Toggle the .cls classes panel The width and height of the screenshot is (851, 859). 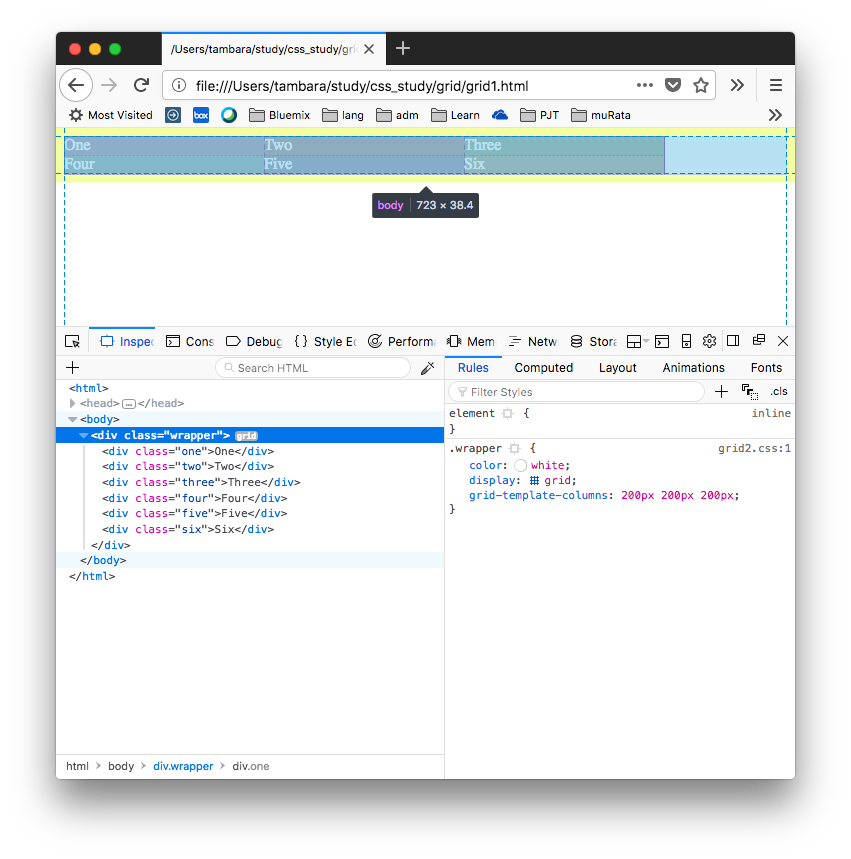(779, 391)
